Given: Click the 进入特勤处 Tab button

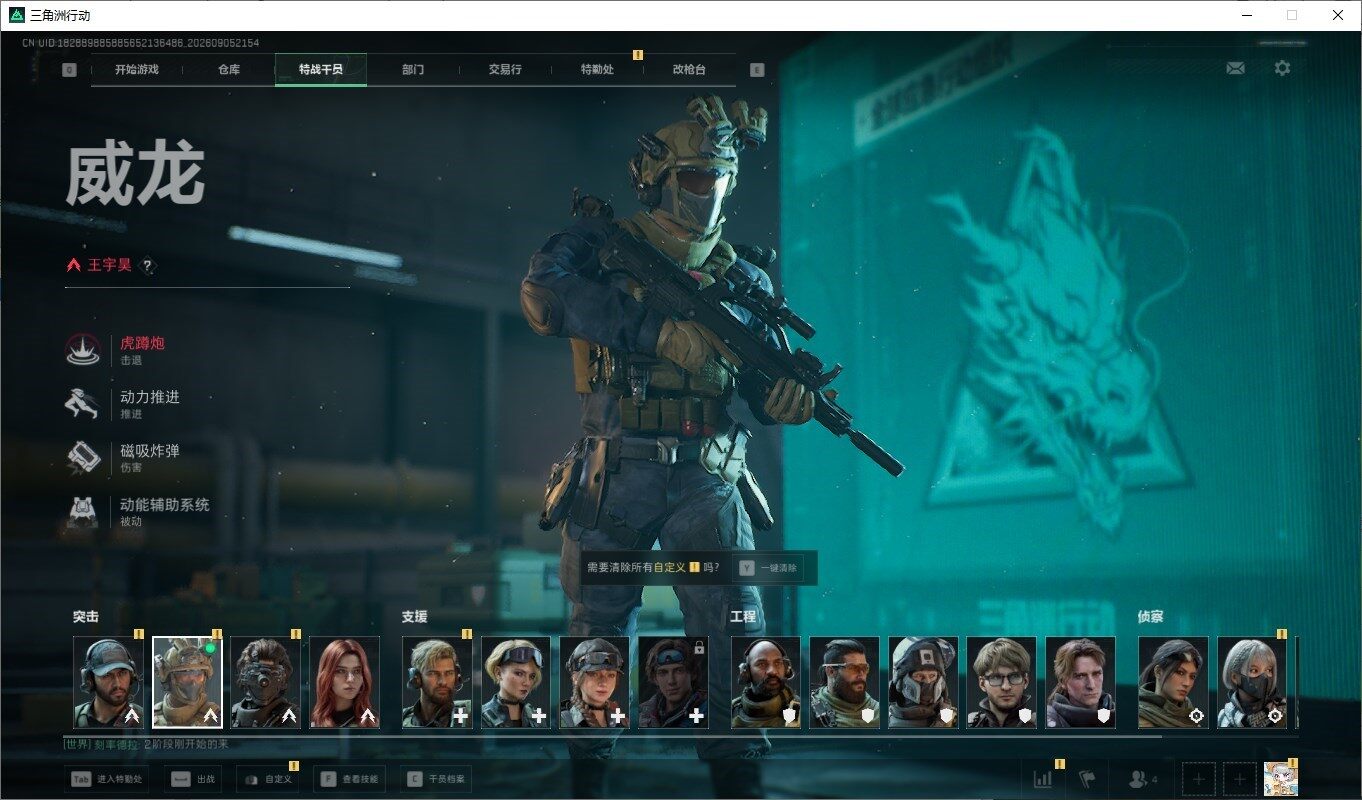Looking at the screenshot, I should click(107, 779).
